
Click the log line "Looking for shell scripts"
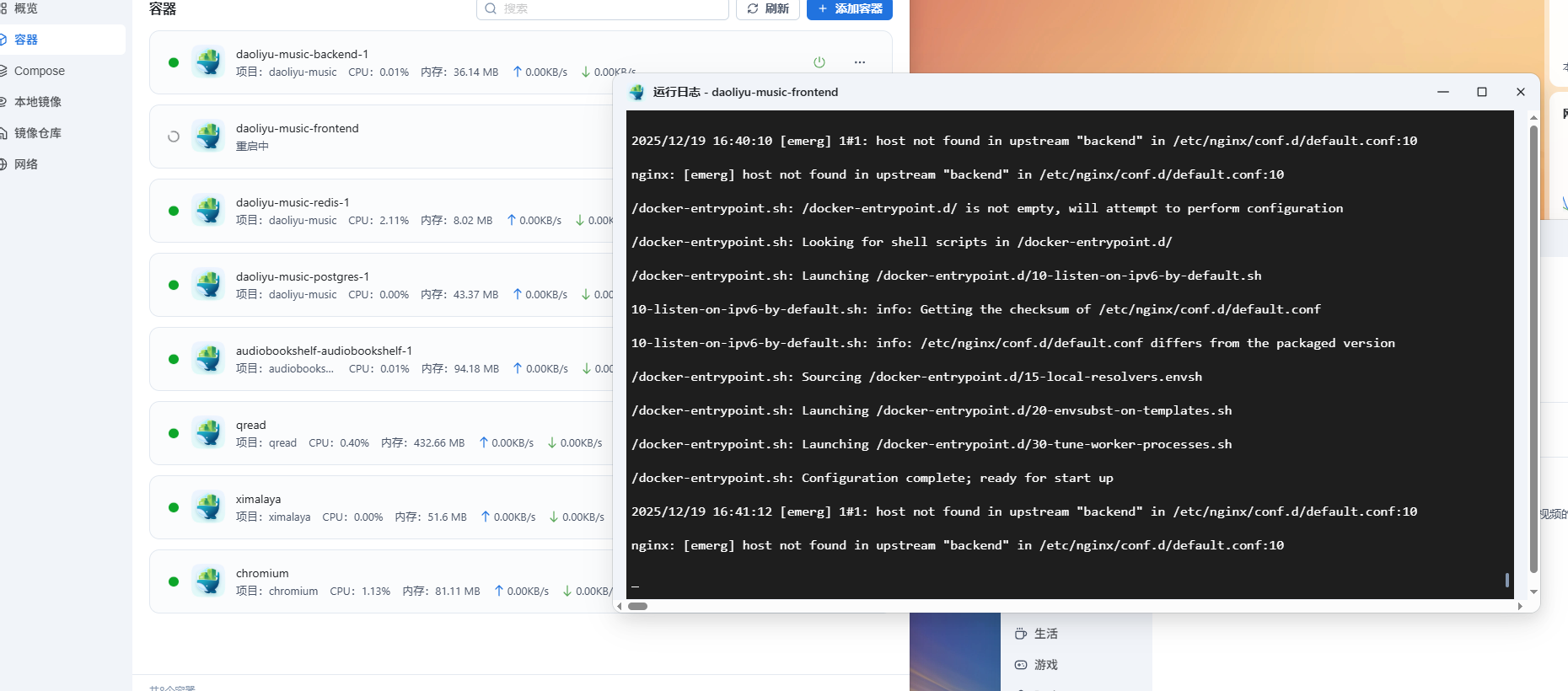902,242
